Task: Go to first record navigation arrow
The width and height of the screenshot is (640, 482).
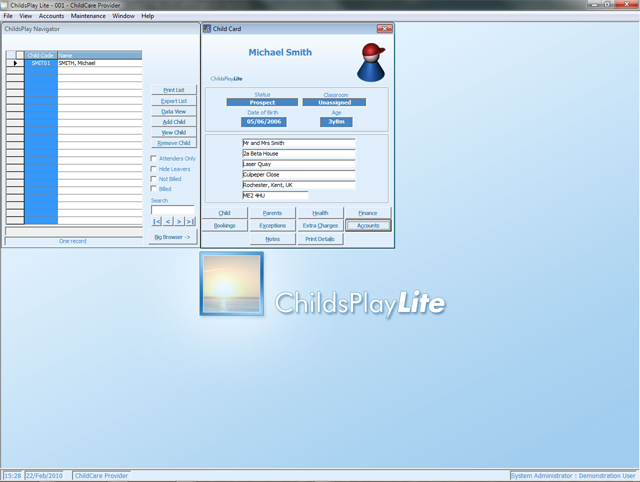Action: coord(157,221)
